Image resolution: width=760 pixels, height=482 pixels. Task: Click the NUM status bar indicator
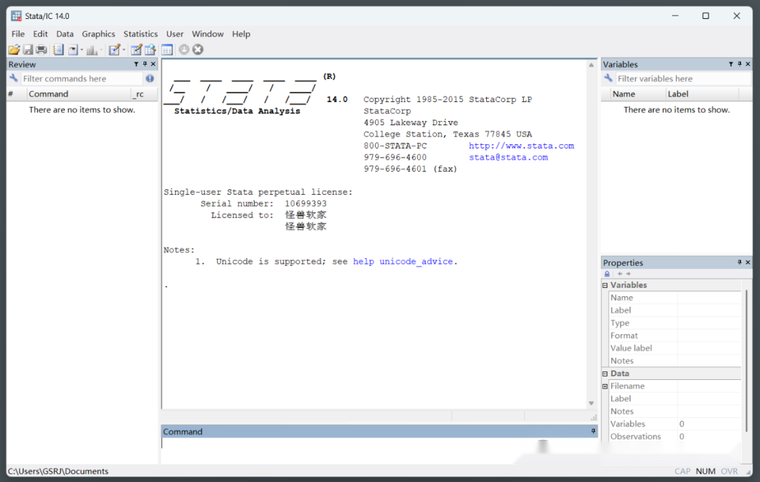(x=705, y=471)
